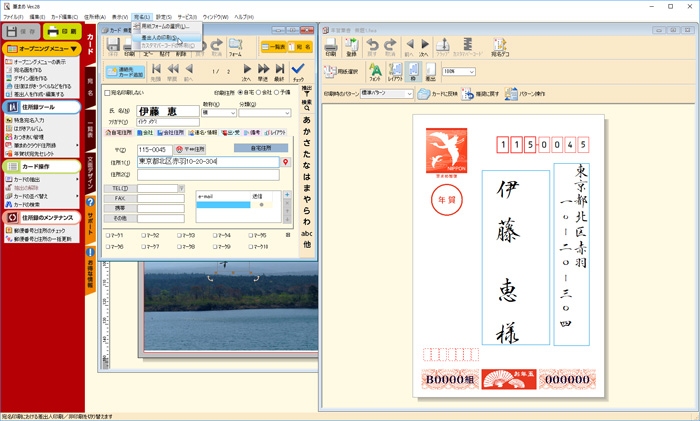
Task: Click the map pin icon beside address field
Action: tap(286, 161)
